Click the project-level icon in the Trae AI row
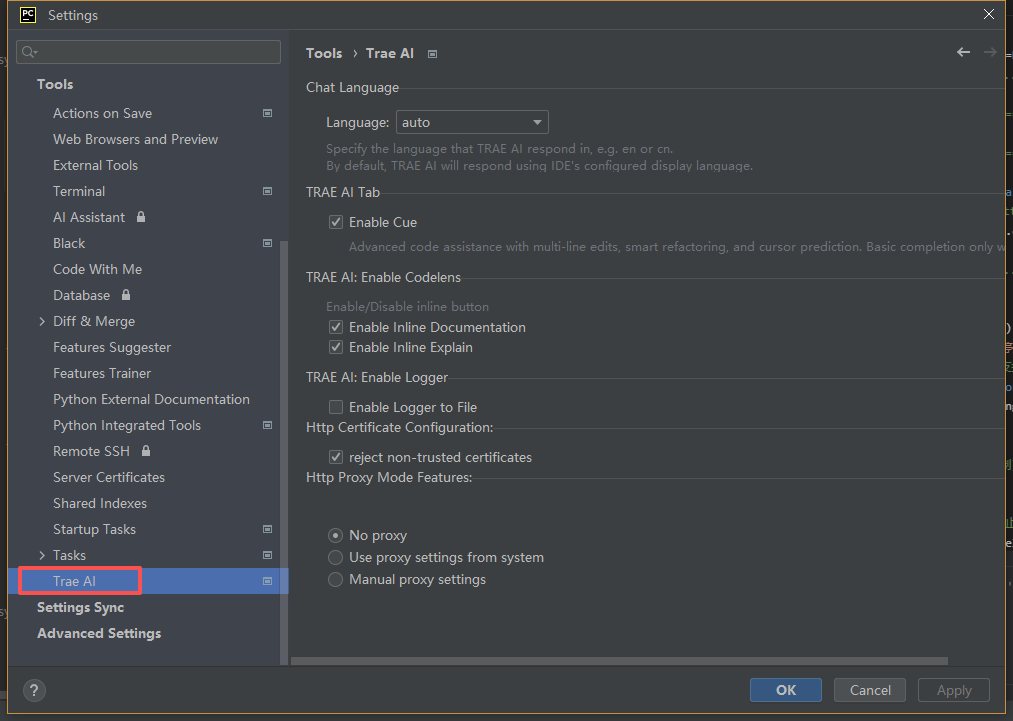This screenshot has width=1013, height=721. click(x=267, y=581)
